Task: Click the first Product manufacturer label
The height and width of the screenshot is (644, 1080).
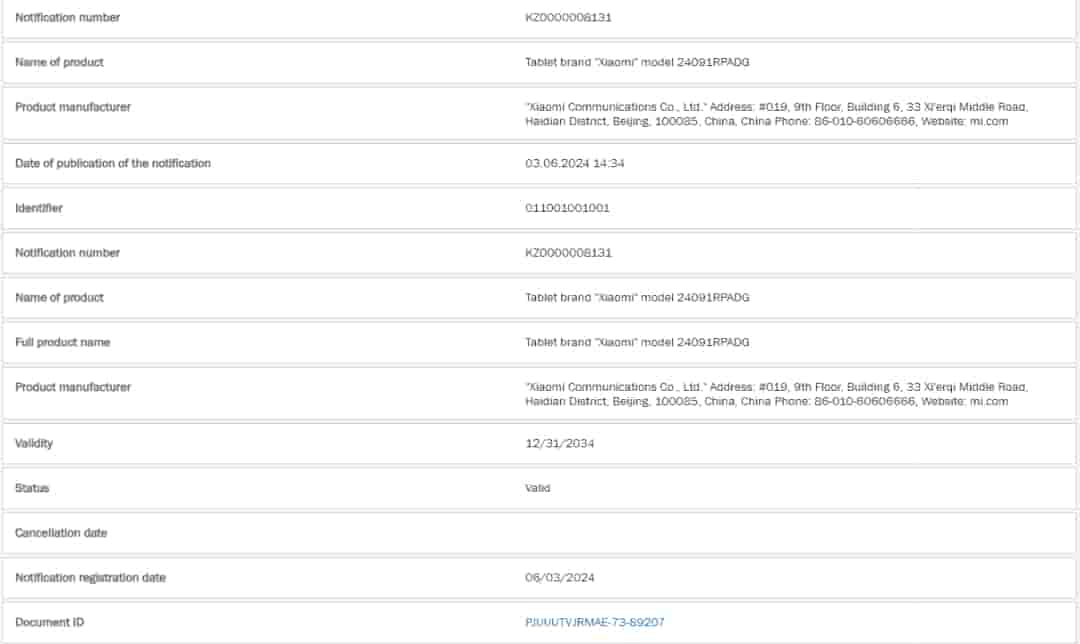Action: pos(73,107)
